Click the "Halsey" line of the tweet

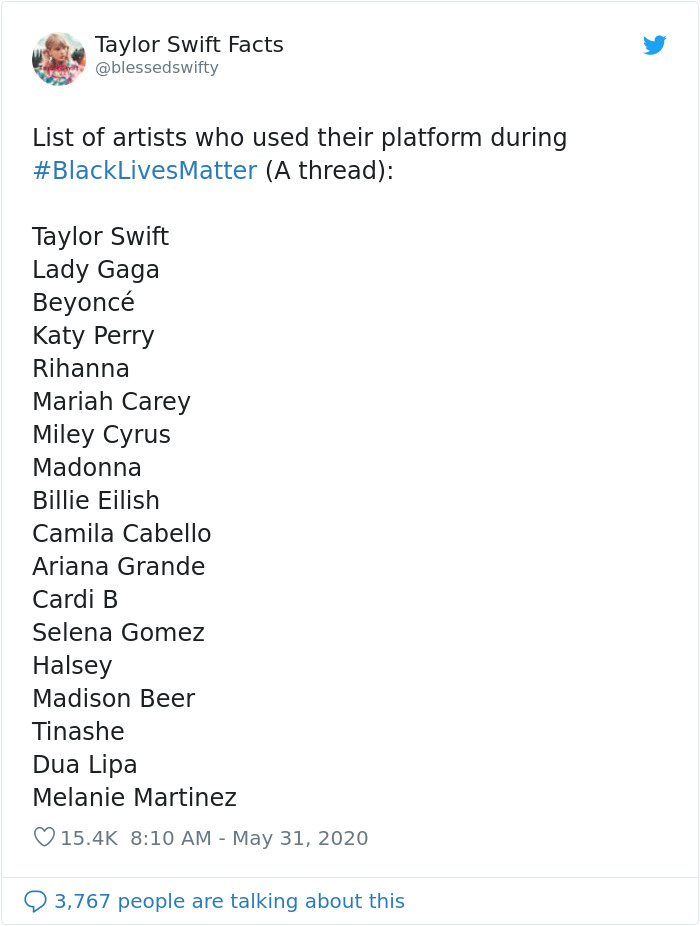coord(72,666)
